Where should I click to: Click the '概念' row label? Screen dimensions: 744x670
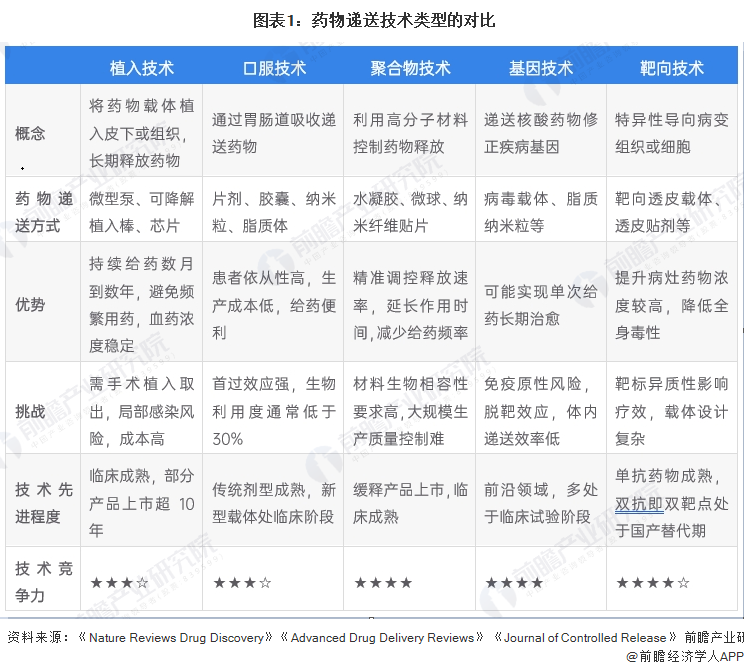[x=30, y=133]
